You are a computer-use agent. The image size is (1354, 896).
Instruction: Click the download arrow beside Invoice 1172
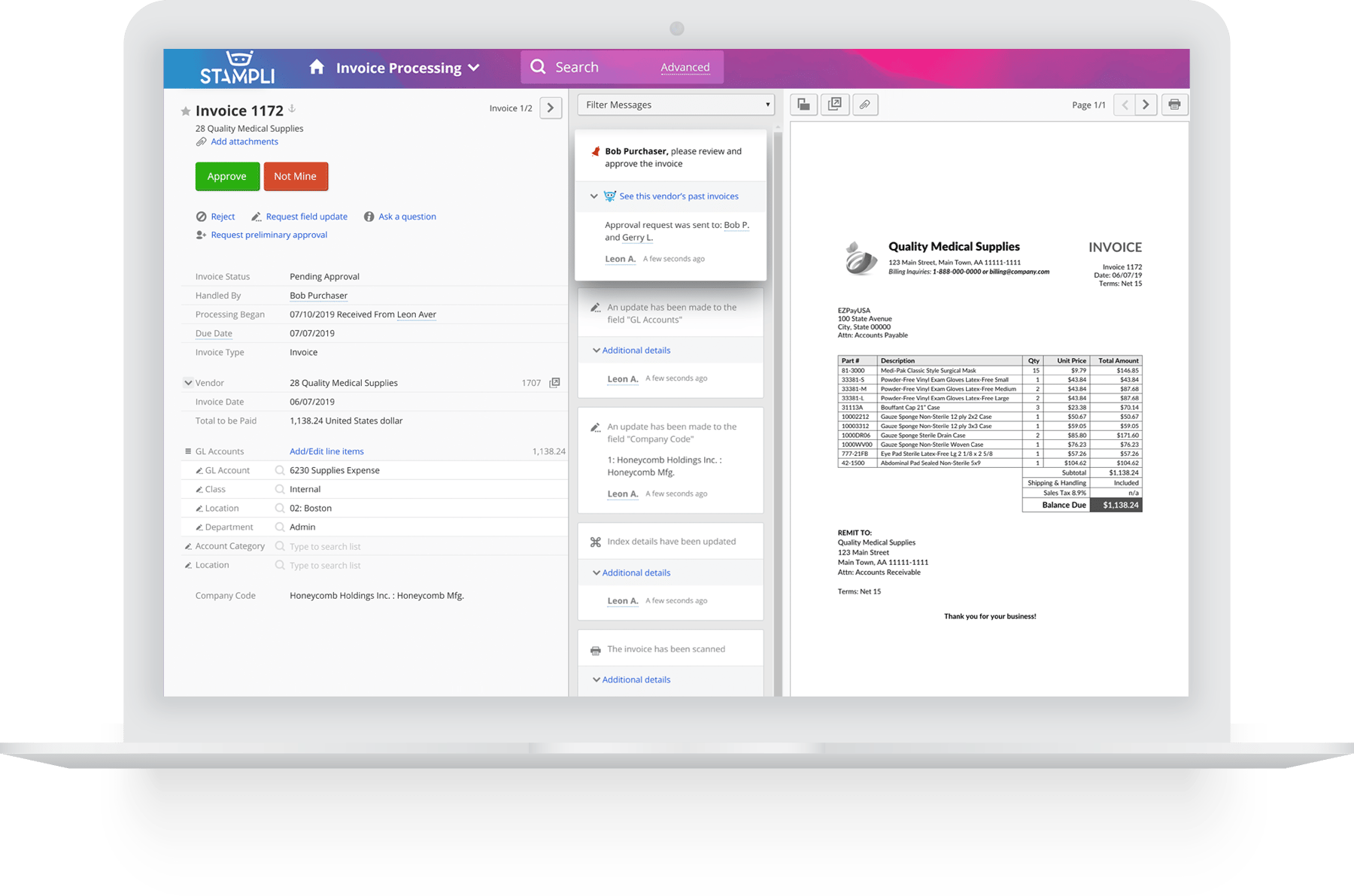(x=292, y=109)
